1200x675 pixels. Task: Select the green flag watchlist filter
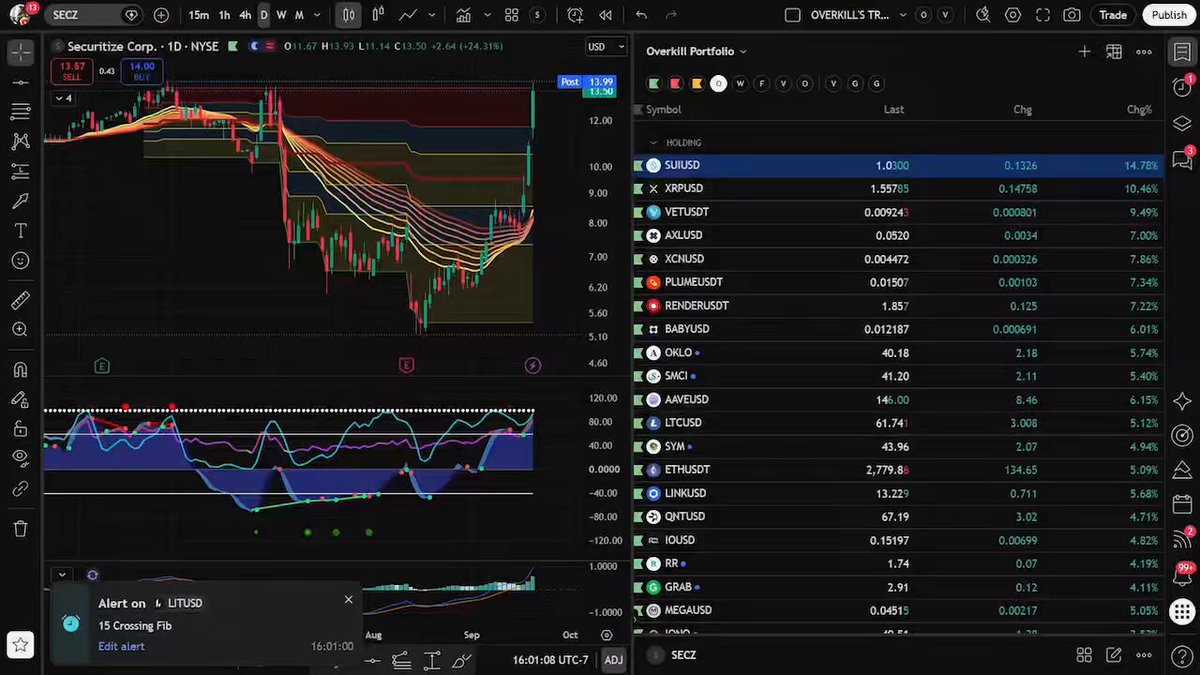point(654,84)
